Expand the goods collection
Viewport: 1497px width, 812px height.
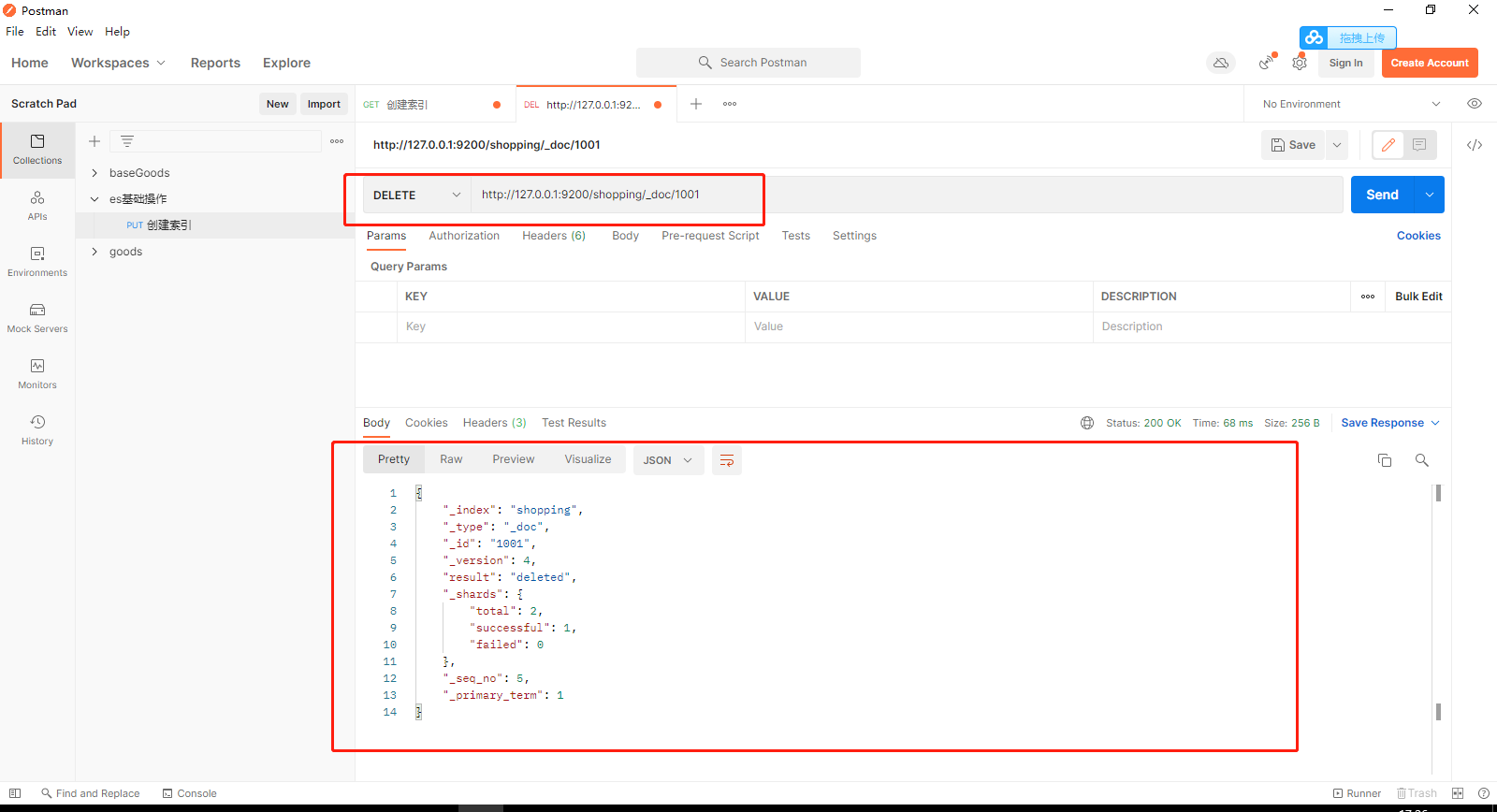click(x=94, y=252)
